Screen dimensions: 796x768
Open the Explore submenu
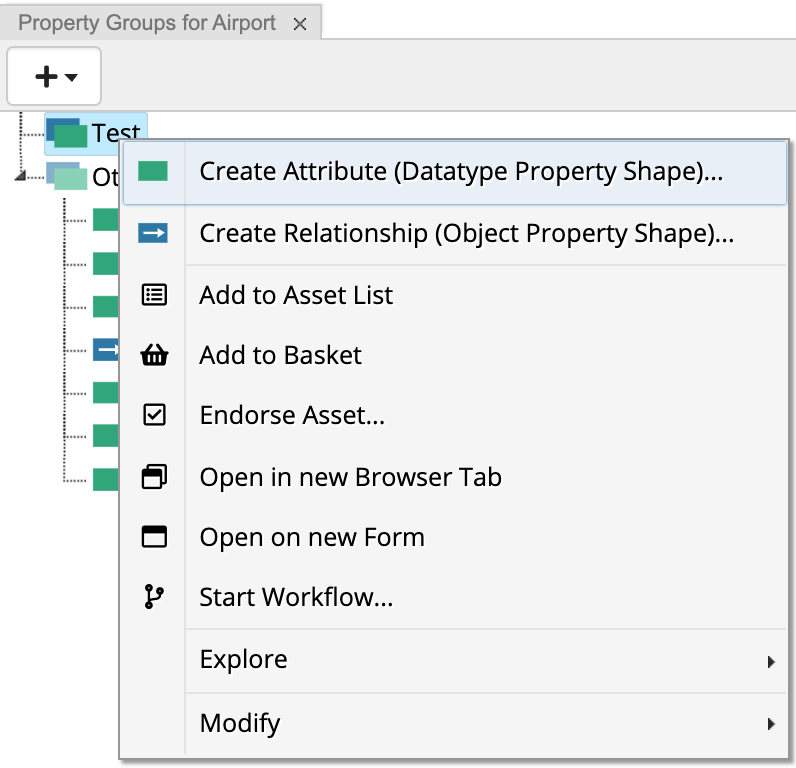point(455,659)
